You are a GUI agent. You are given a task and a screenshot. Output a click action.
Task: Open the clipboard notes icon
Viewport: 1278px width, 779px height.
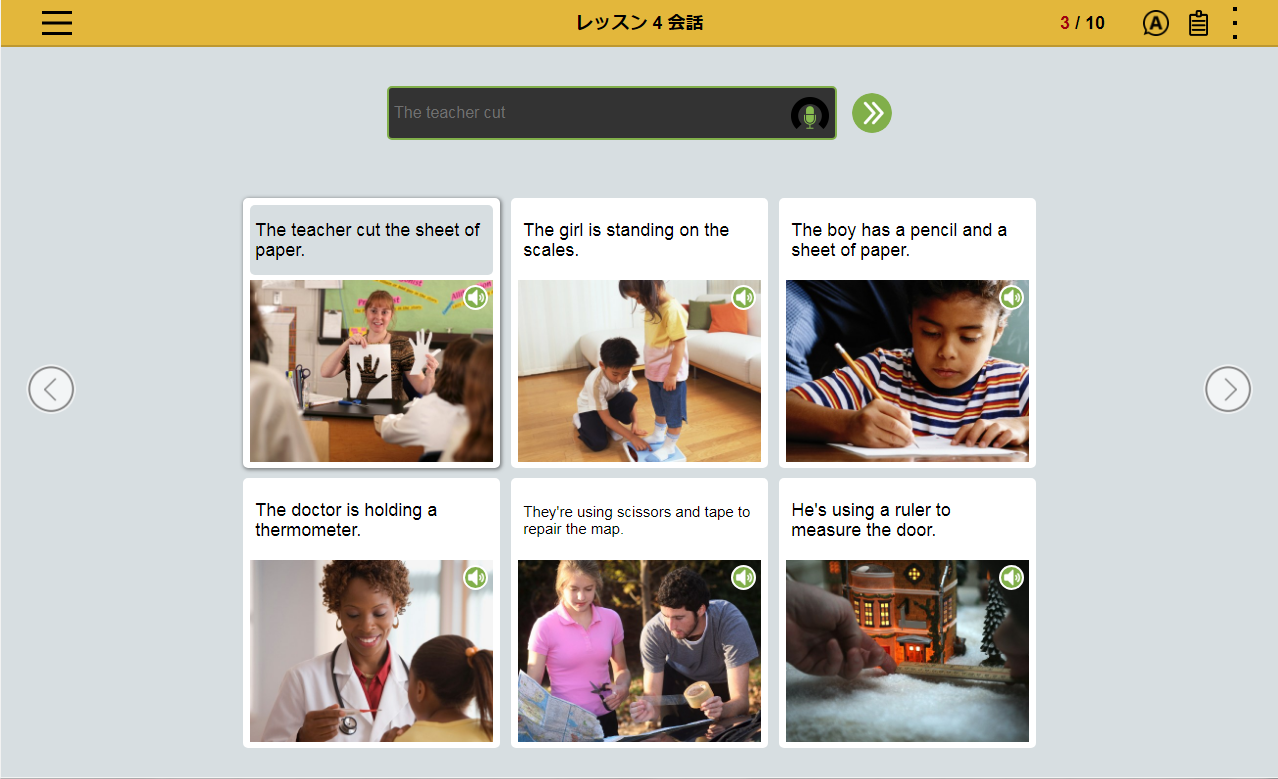1198,23
